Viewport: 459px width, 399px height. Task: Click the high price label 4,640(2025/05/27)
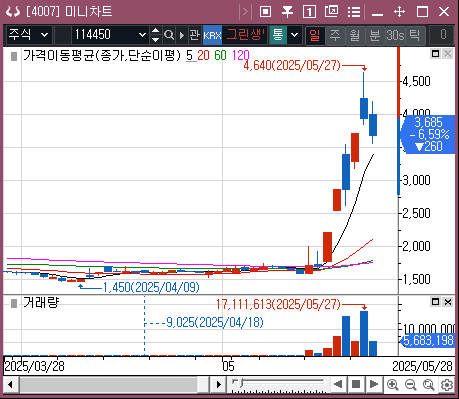[x=292, y=65]
